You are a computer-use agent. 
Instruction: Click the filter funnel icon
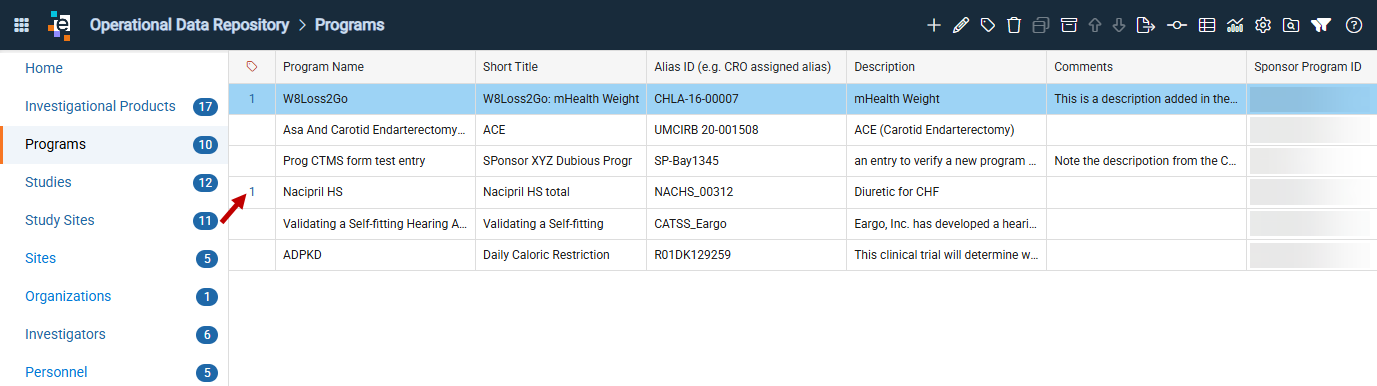[x=1321, y=25]
